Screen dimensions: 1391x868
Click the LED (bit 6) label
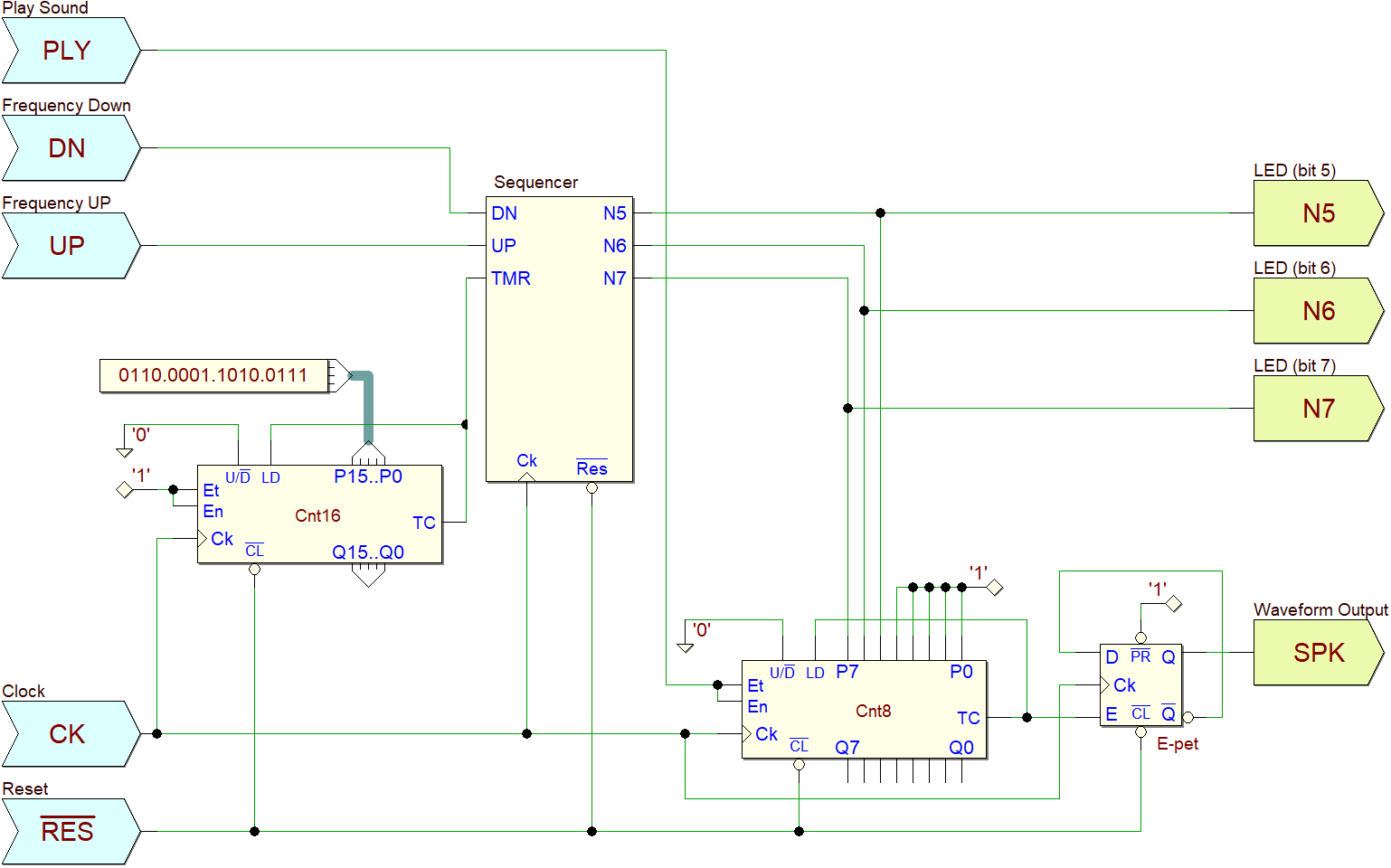coord(1294,269)
